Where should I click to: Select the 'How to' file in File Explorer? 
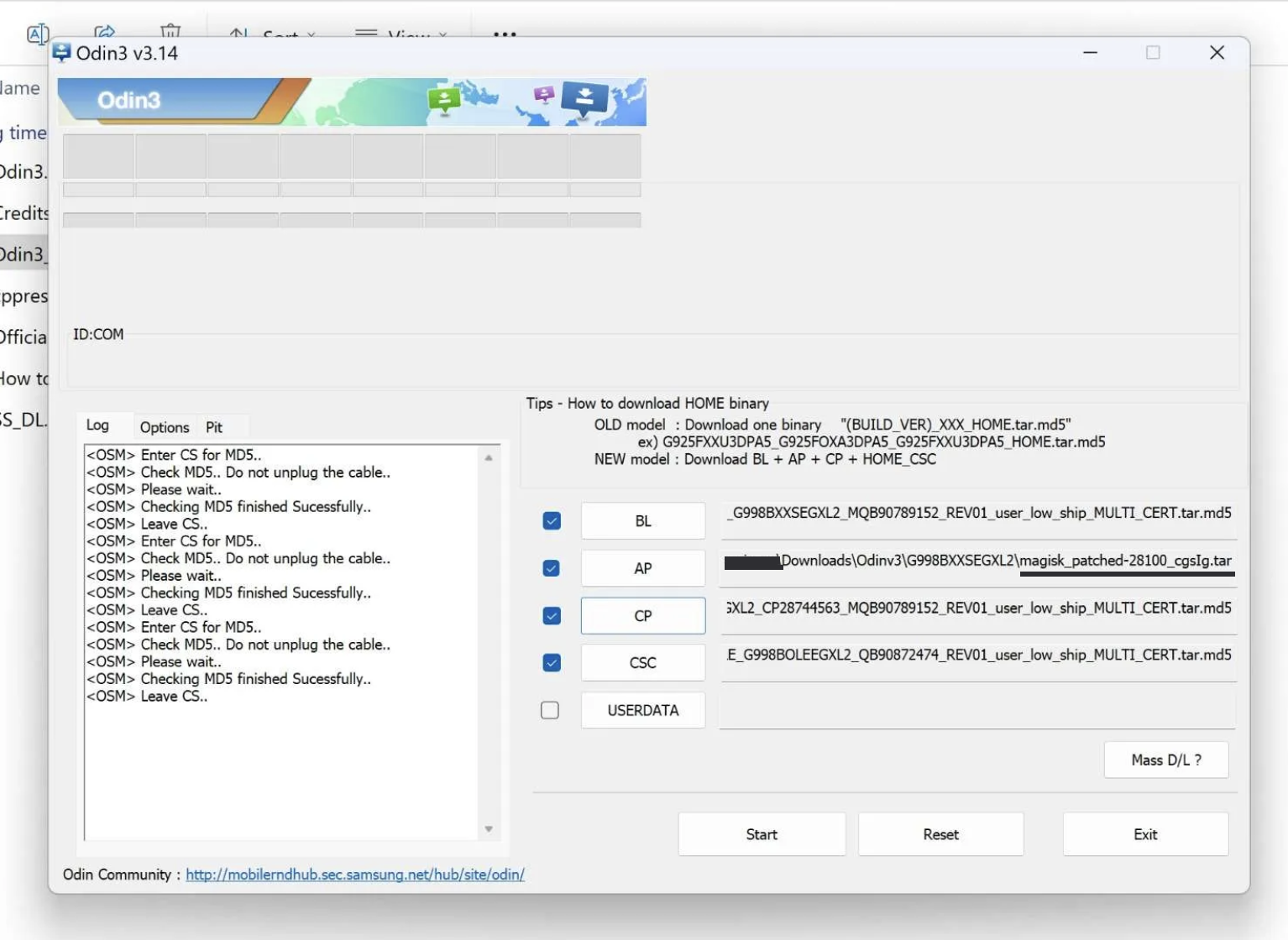point(24,379)
